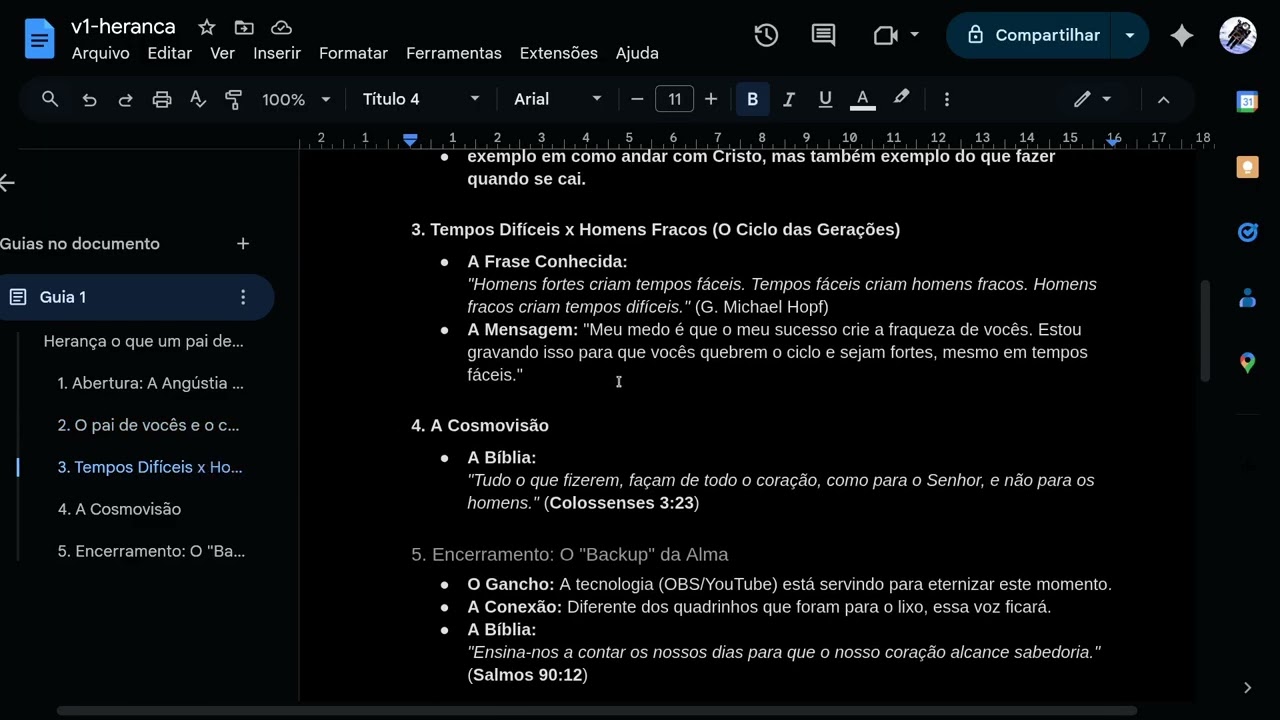Open the Editar menu
Image resolution: width=1280 pixels, height=720 pixels.
point(169,53)
